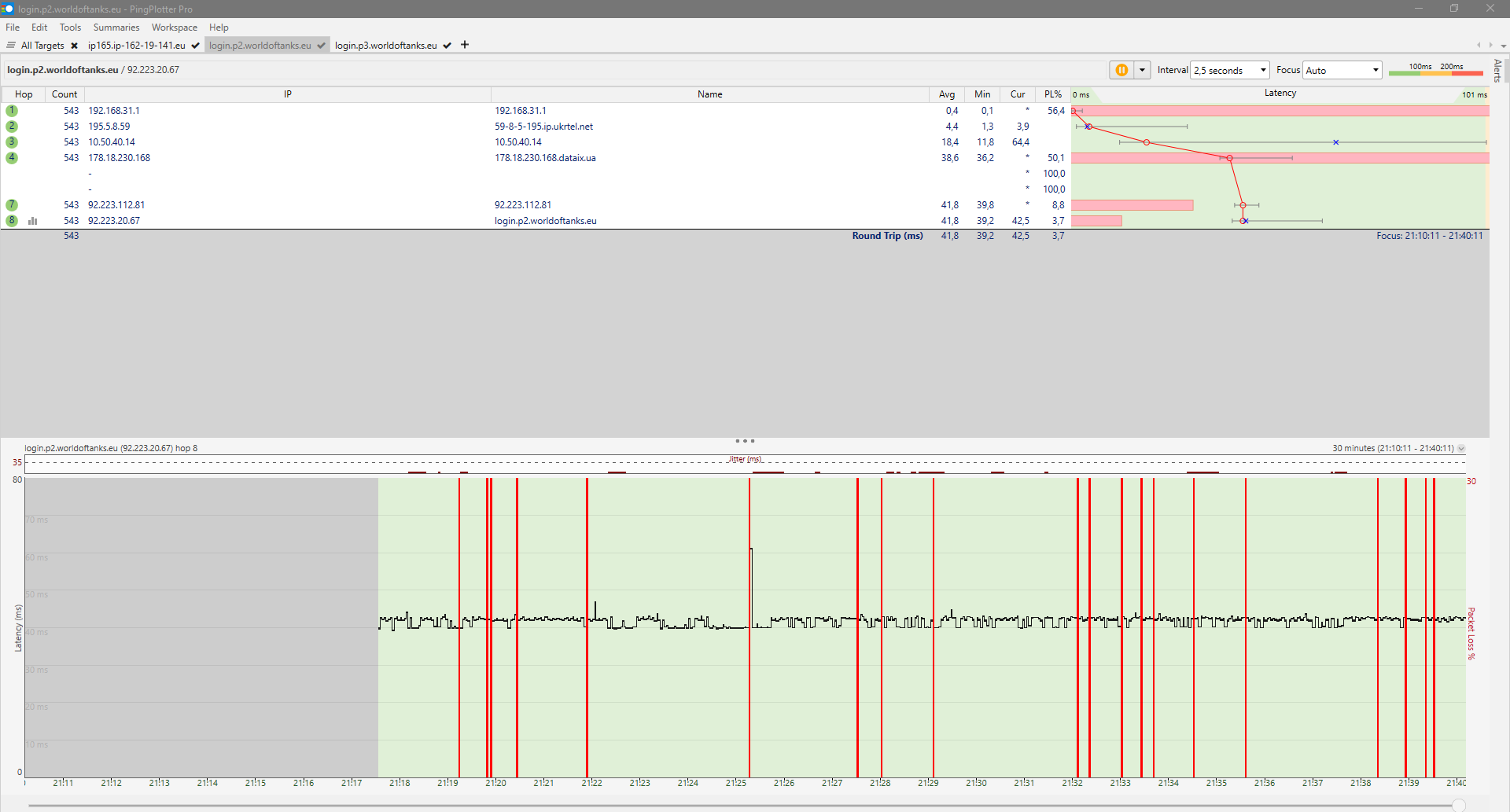Click the 100ms 200ms latency color scale

(1435, 70)
